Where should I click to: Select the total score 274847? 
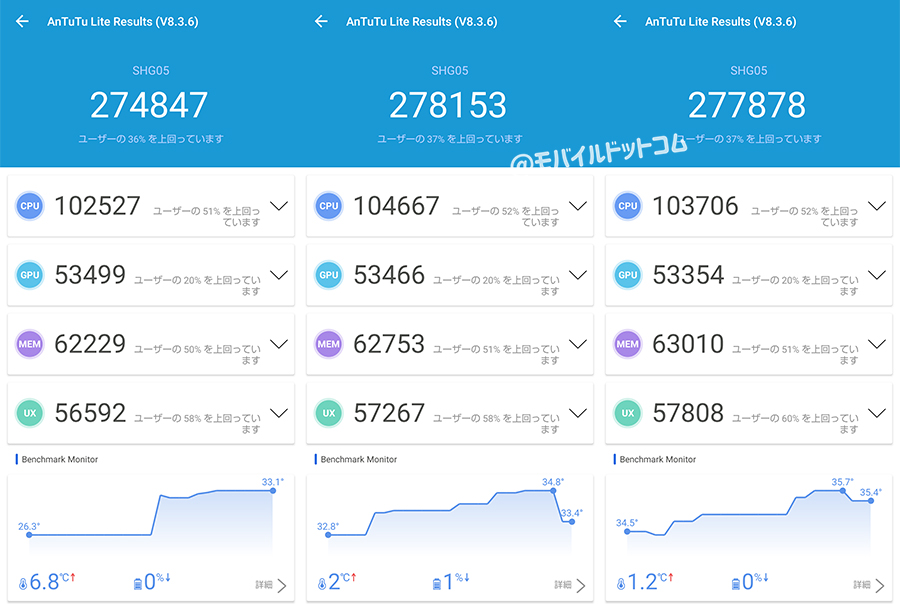click(149, 105)
